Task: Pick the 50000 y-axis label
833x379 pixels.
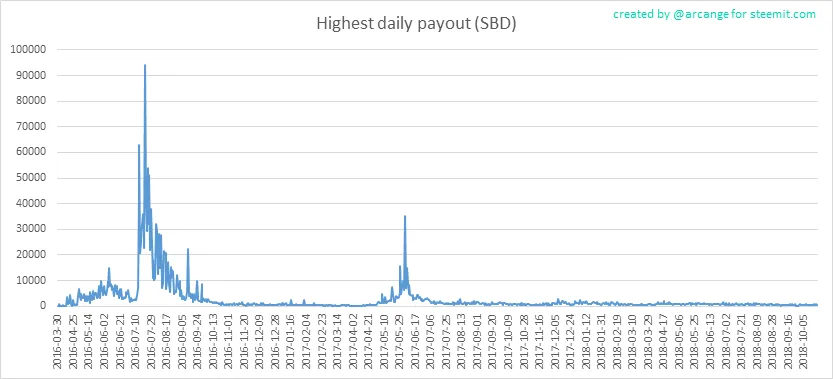Action: point(32,178)
